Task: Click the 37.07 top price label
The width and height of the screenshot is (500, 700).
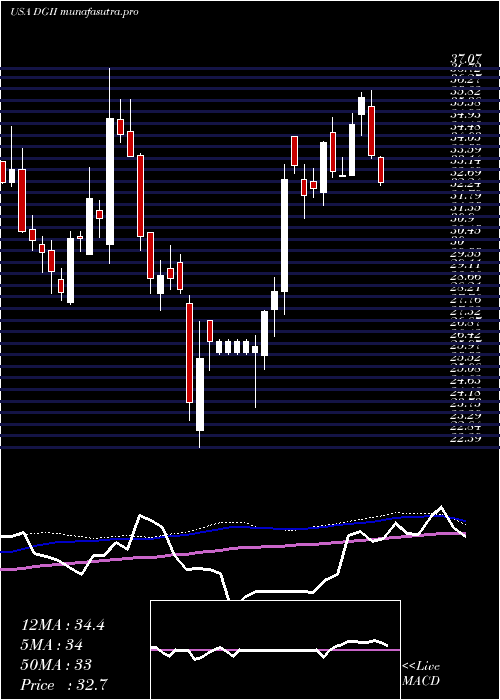Action: (x=466, y=58)
